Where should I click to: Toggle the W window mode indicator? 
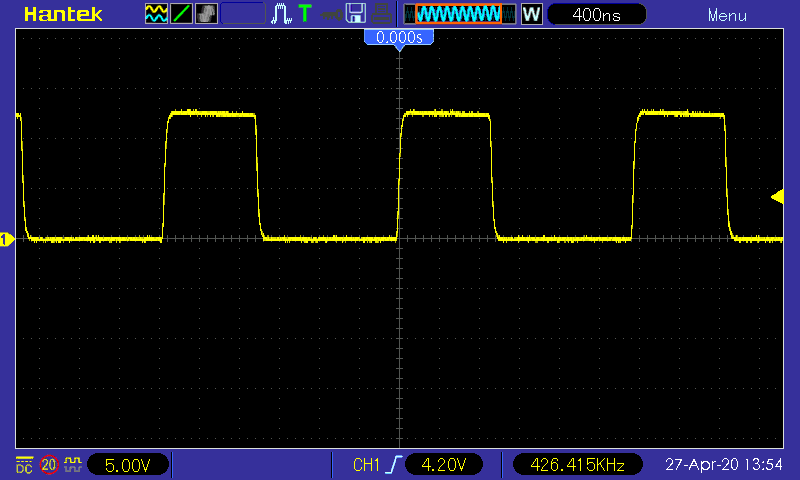pyautogui.click(x=532, y=14)
